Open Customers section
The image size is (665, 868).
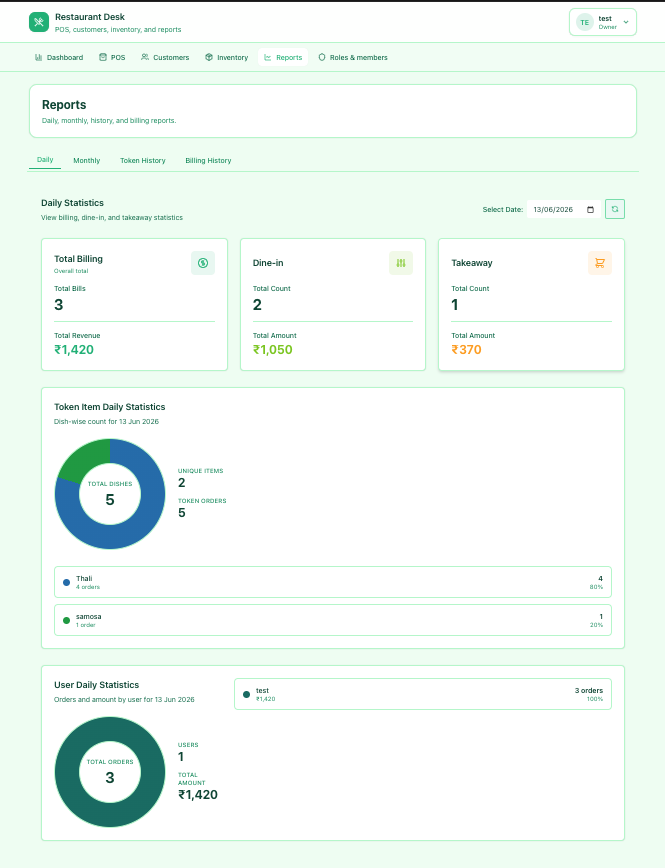point(165,57)
